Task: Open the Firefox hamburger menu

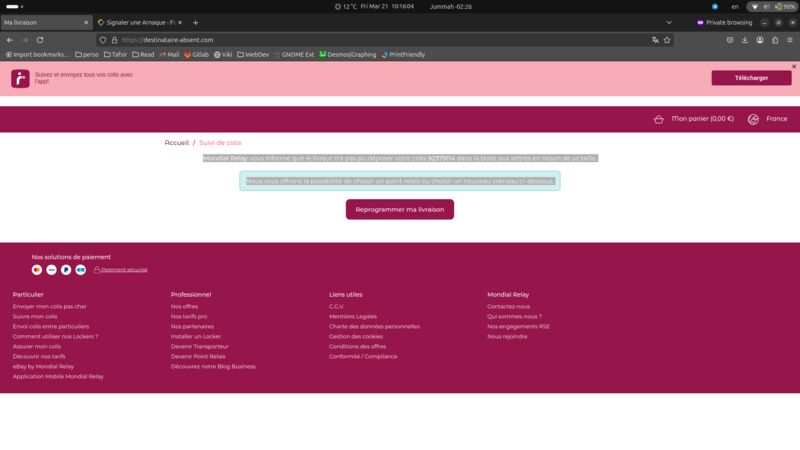Action: pyautogui.click(x=790, y=40)
